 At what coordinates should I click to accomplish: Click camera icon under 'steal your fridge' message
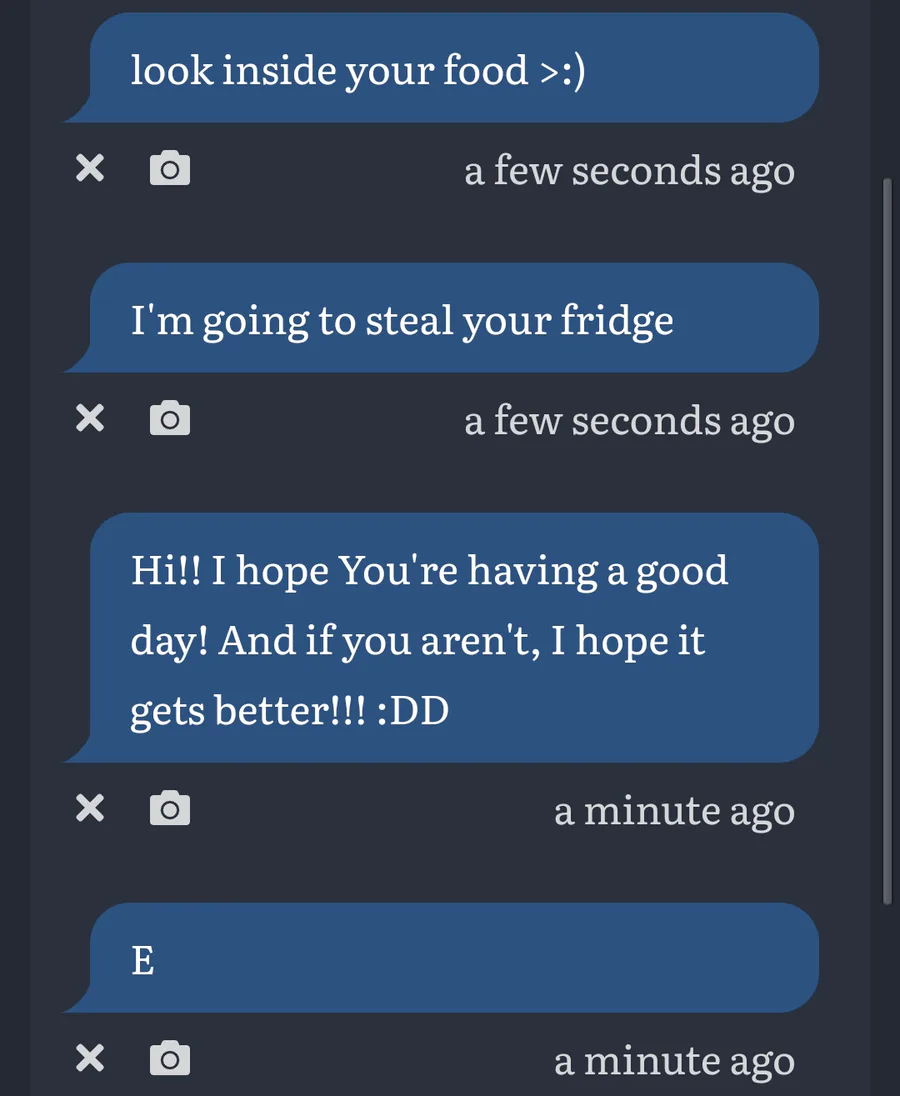pyautogui.click(x=170, y=418)
